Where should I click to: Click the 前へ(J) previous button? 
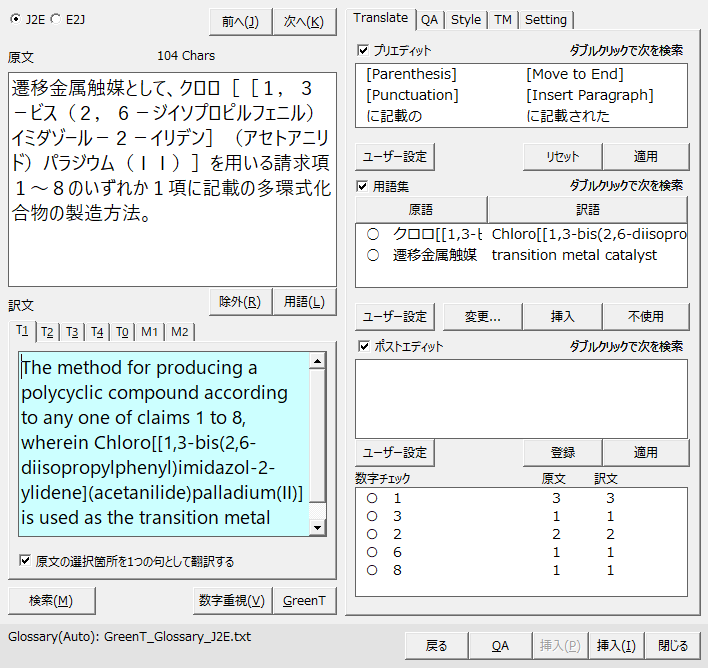point(240,22)
